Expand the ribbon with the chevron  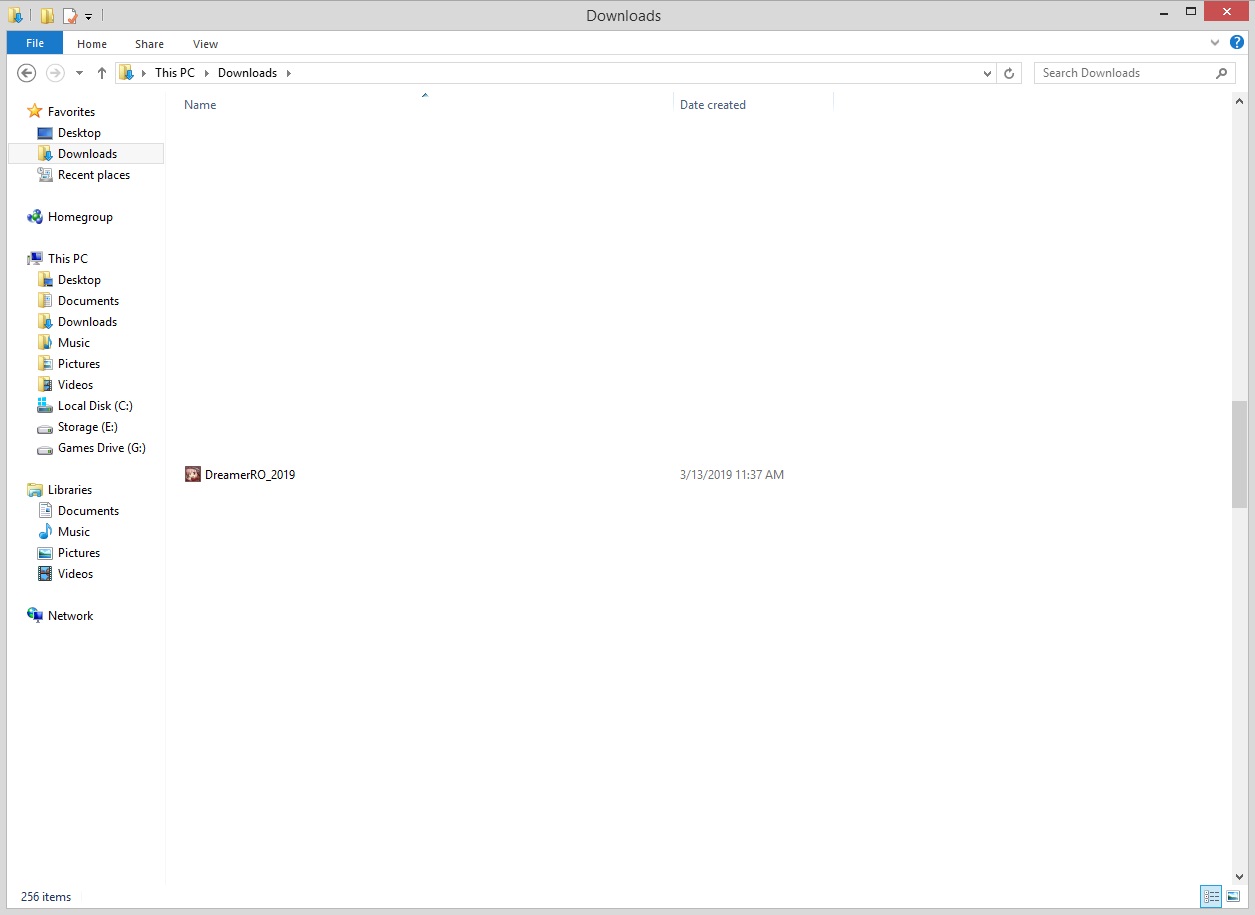click(1215, 43)
